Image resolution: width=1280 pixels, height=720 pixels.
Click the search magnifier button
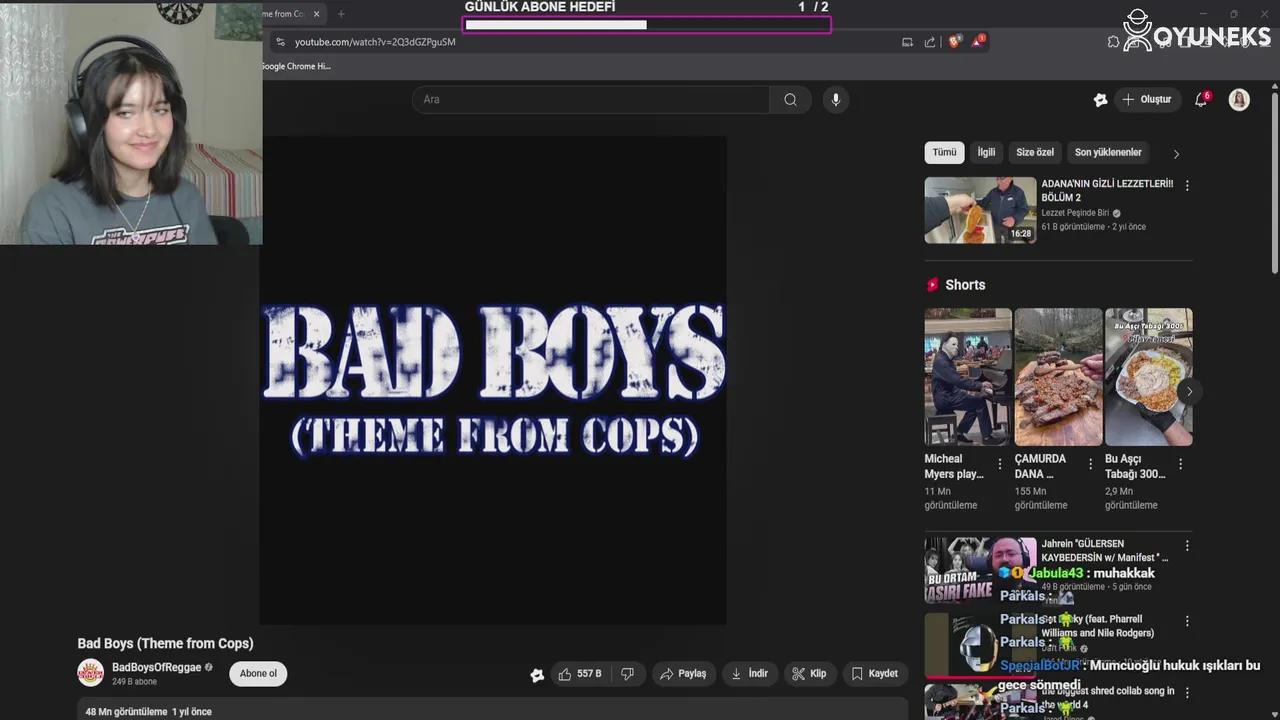(x=791, y=99)
